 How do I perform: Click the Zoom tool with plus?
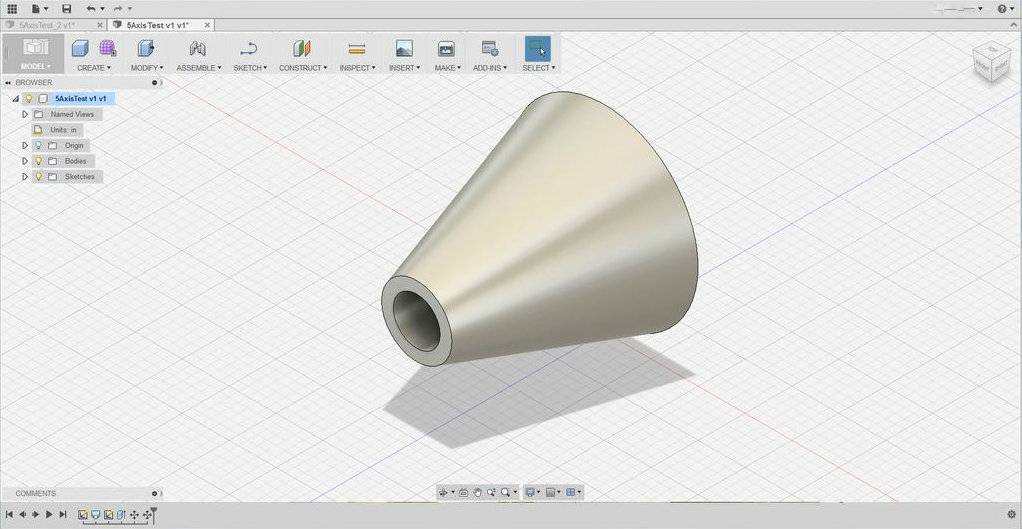[x=491, y=493]
